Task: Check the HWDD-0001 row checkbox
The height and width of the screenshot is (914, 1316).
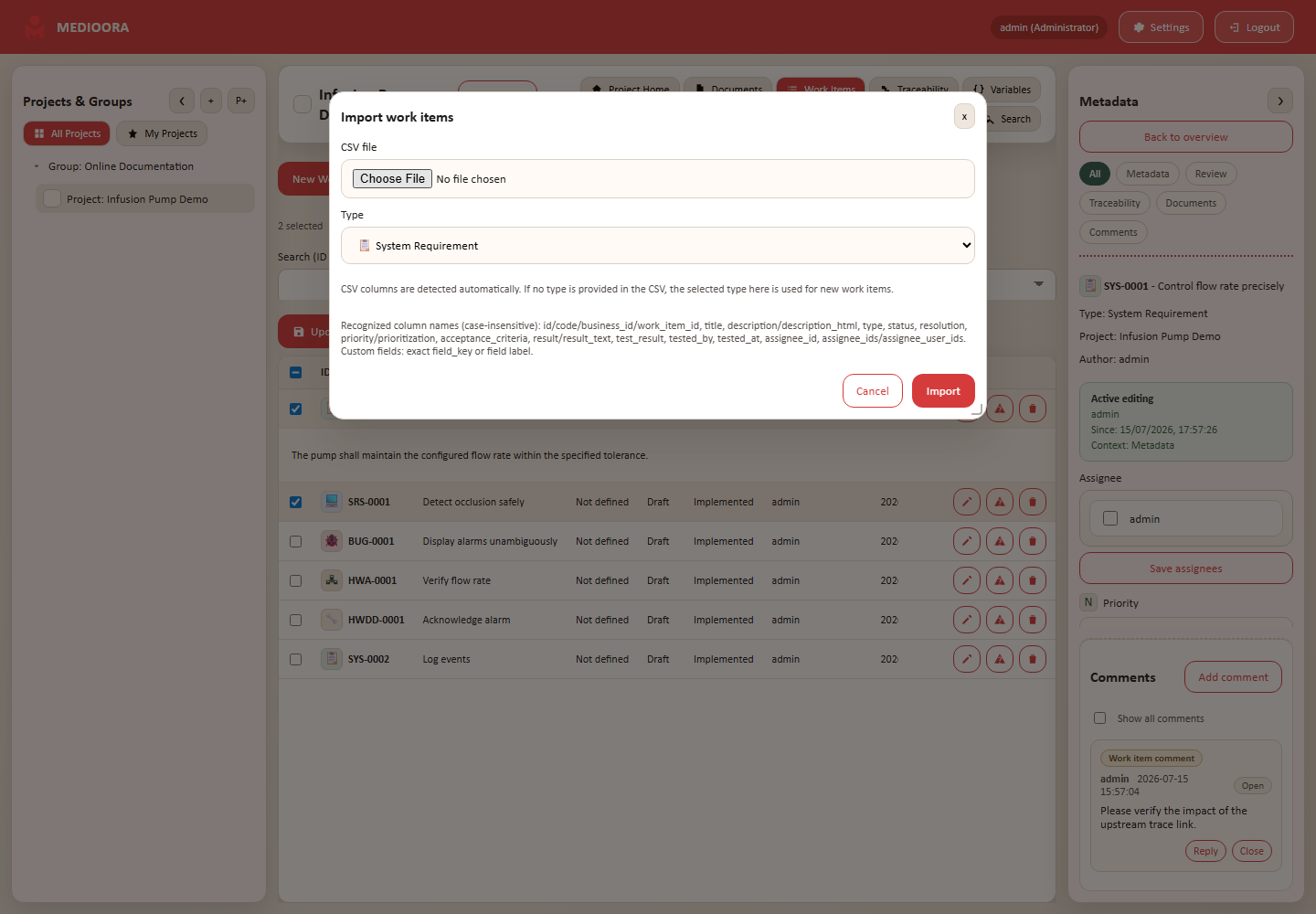Action: point(295,620)
